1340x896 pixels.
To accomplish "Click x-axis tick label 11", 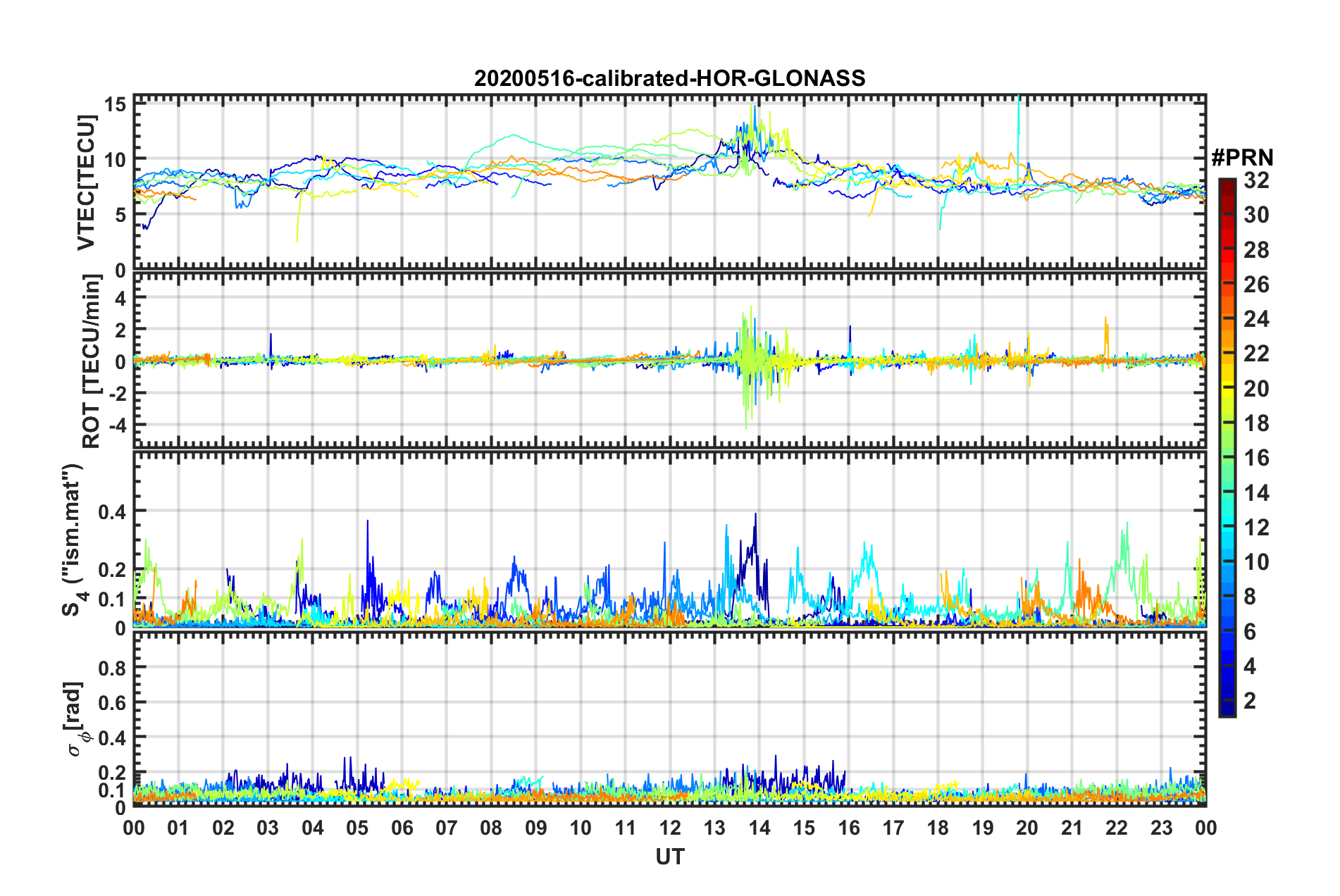I will (626, 828).
